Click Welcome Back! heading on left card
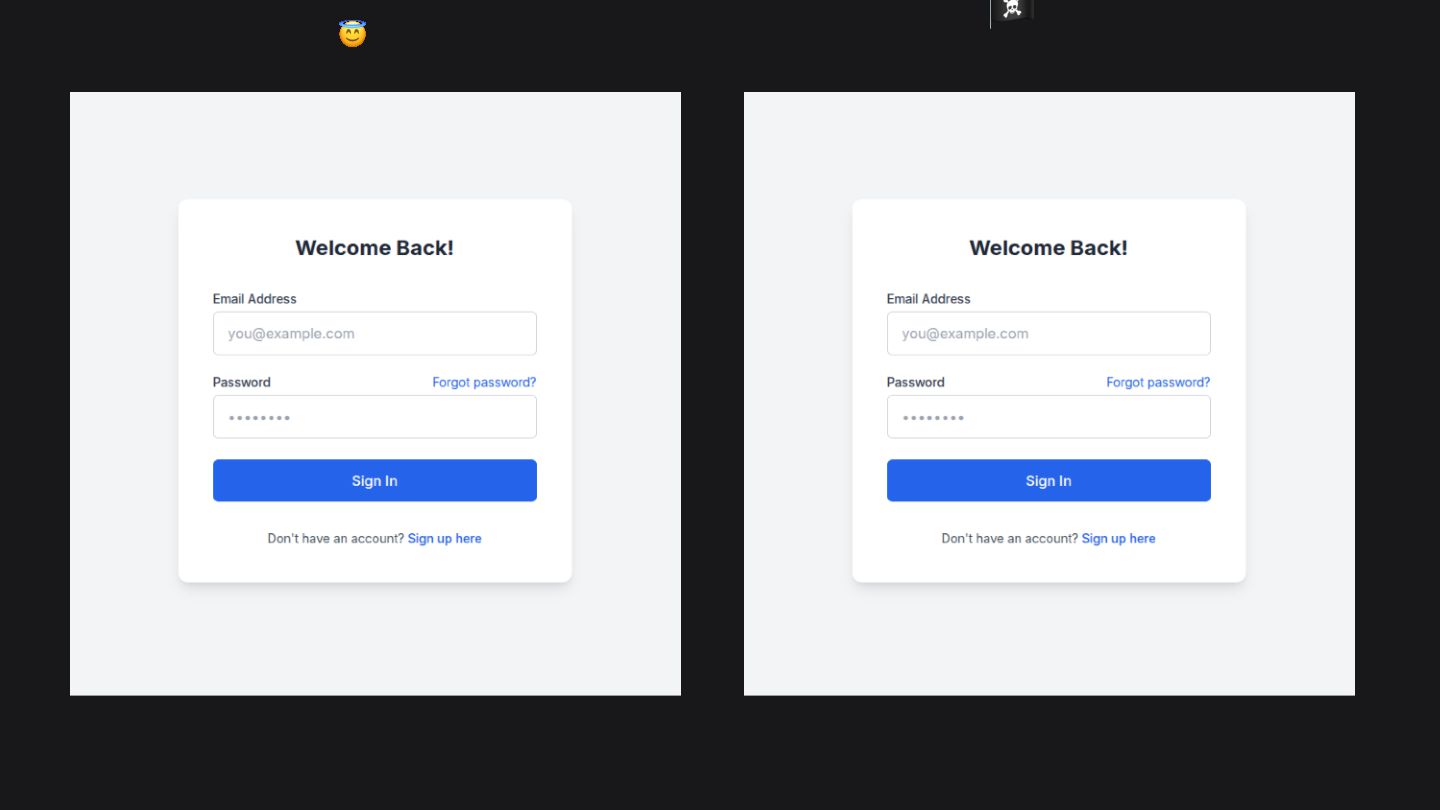The image size is (1440, 810). point(374,248)
